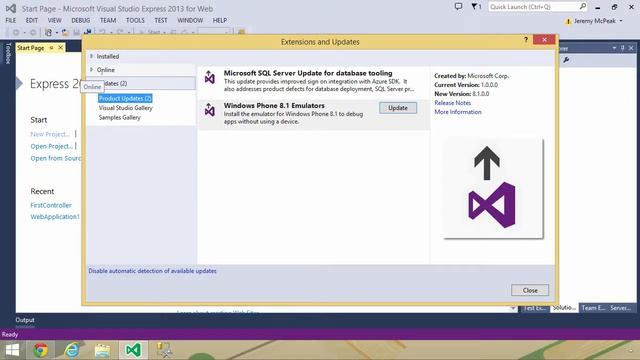
Task: Click the last pinned taskbar application icon
Action: click(x=164, y=350)
